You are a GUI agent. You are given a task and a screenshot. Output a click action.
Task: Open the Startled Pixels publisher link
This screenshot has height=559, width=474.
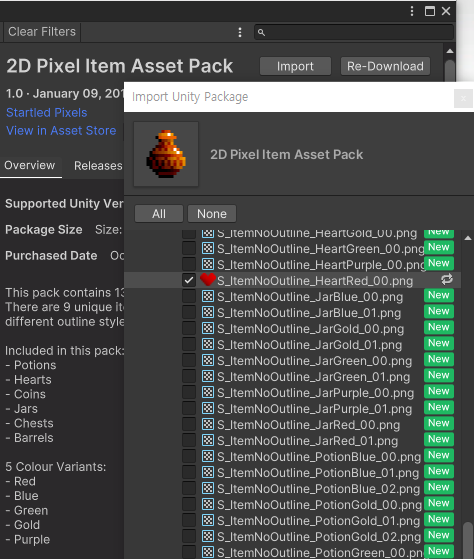pos(47,113)
